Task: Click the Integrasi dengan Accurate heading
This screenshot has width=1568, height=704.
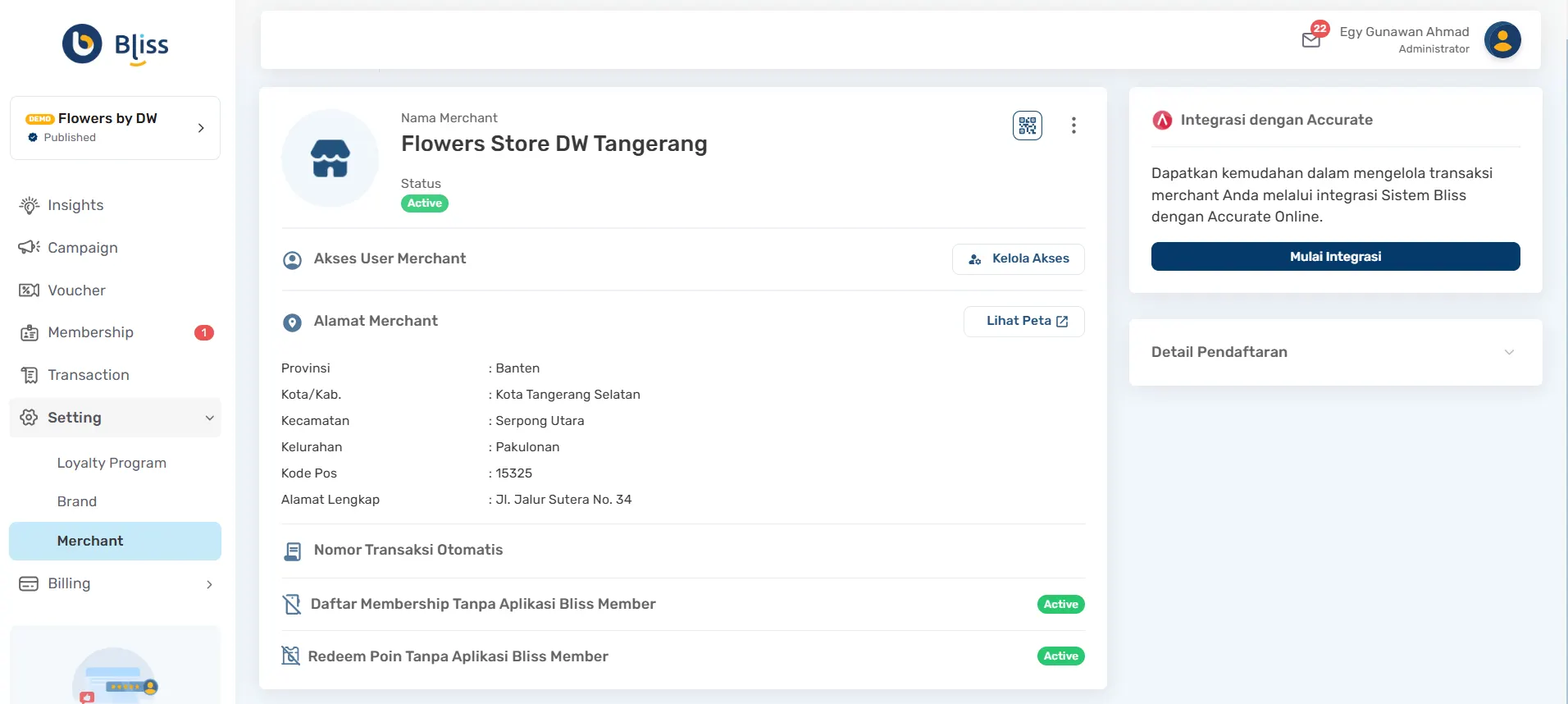Action: [x=1276, y=120]
